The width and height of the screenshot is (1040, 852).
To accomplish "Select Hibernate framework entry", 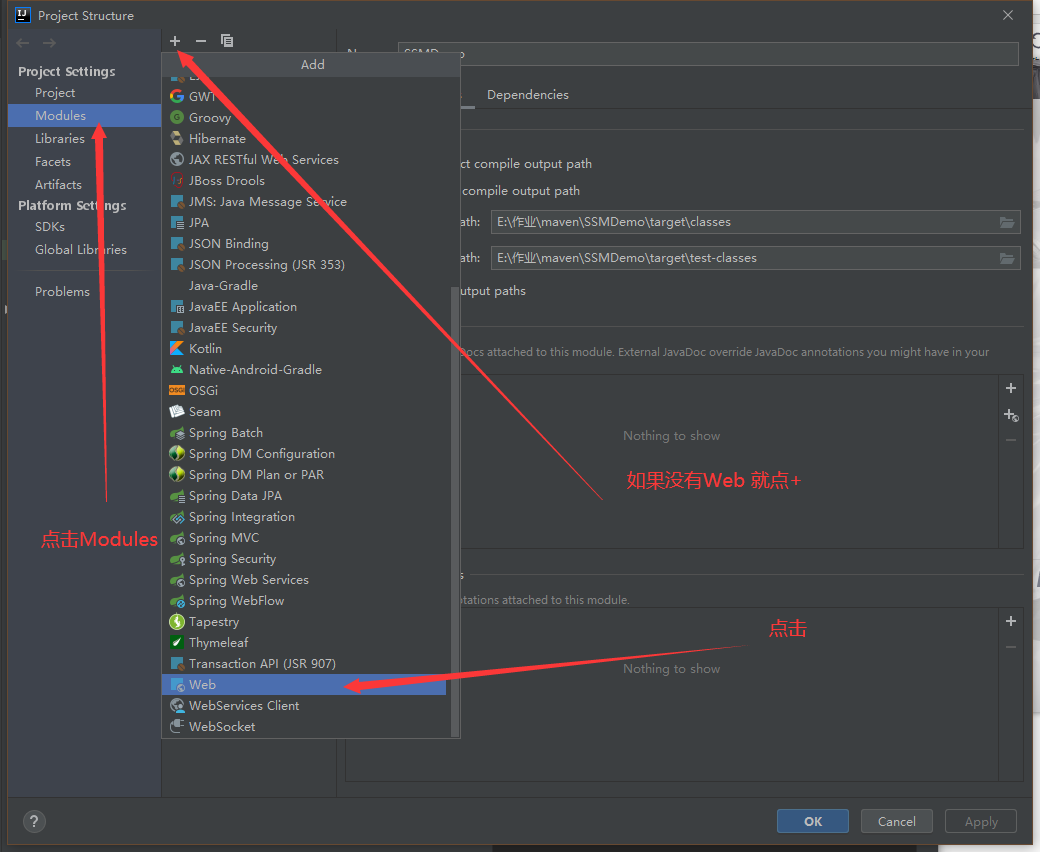I will point(304,139).
